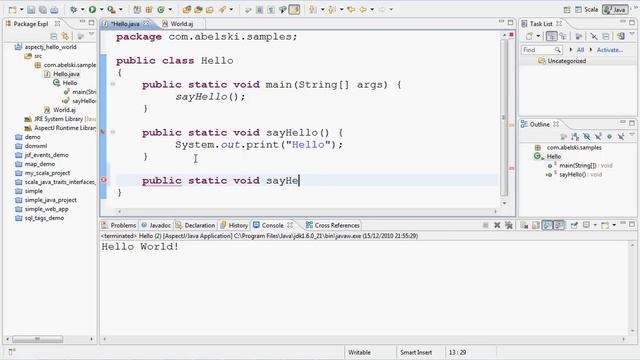
Task: Click Remove All Terminated Launches in Console
Action: 509,225
